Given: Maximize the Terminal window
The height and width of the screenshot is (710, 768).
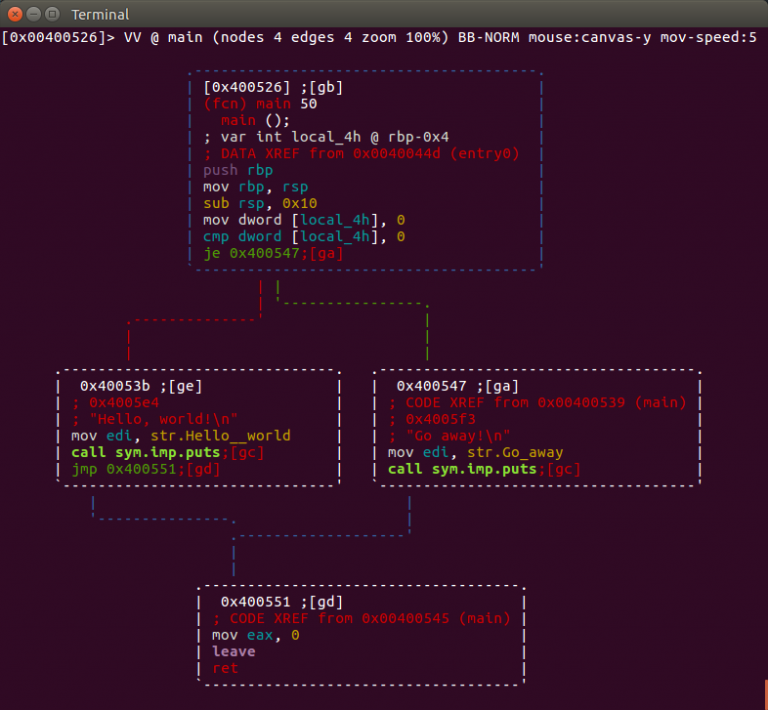Looking at the screenshot, I should [x=51, y=14].
